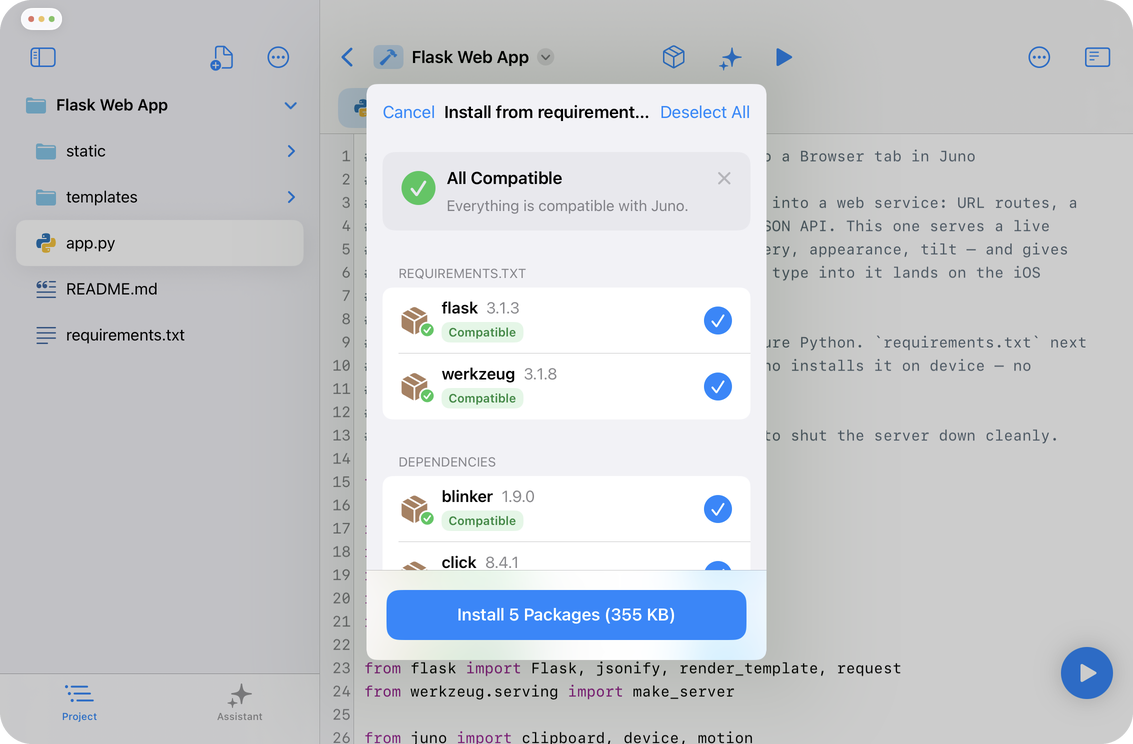Go back with the blue chevron arrow
This screenshot has width=1133, height=744.
(348, 57)
